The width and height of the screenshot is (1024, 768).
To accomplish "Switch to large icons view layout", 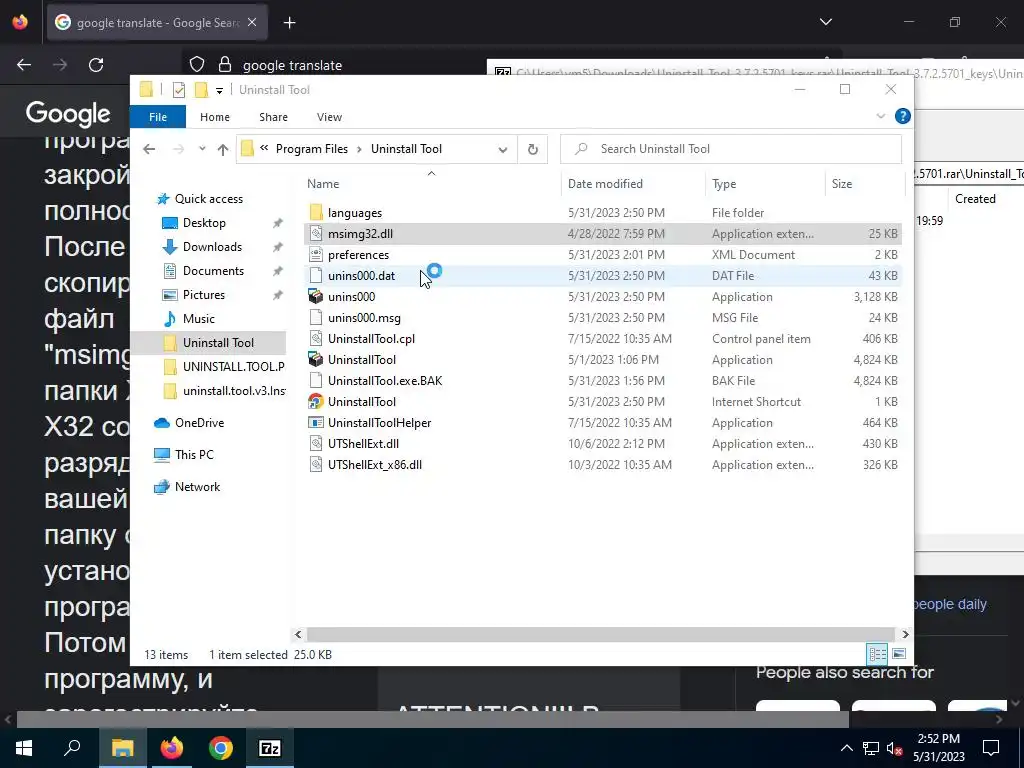I will point(899,654).
